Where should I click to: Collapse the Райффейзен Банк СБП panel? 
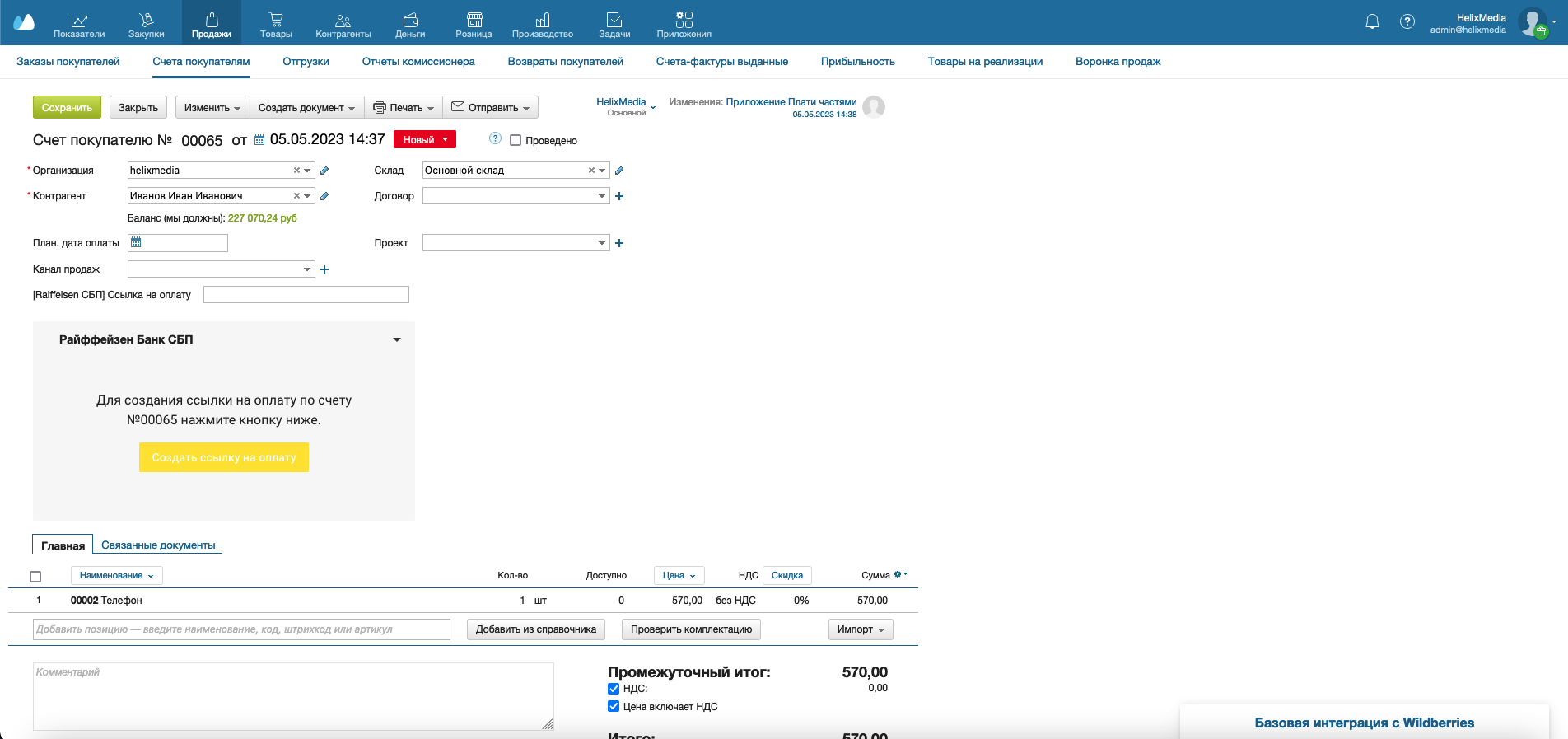[397, 339]
